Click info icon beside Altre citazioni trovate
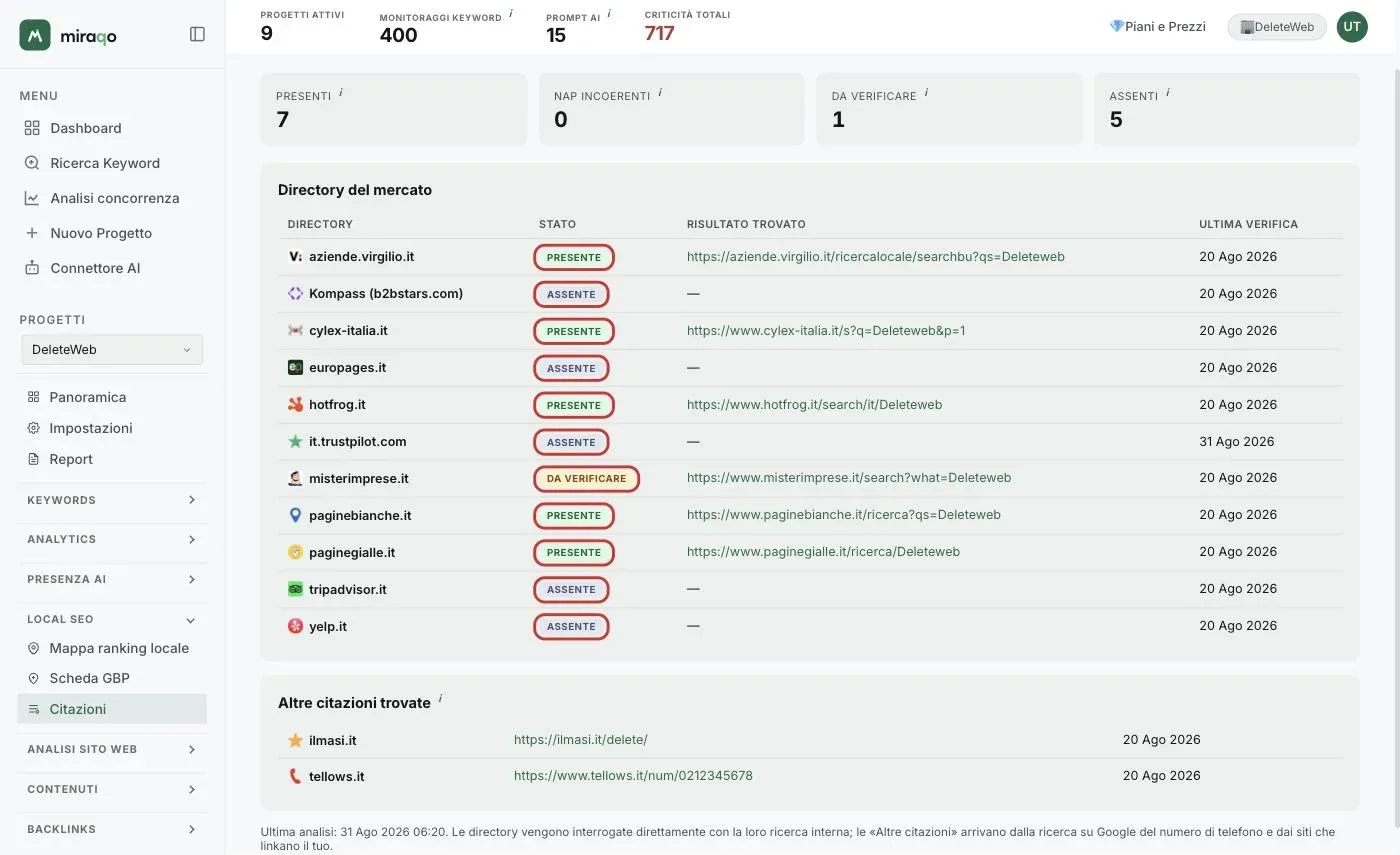 tap(440, 699)
